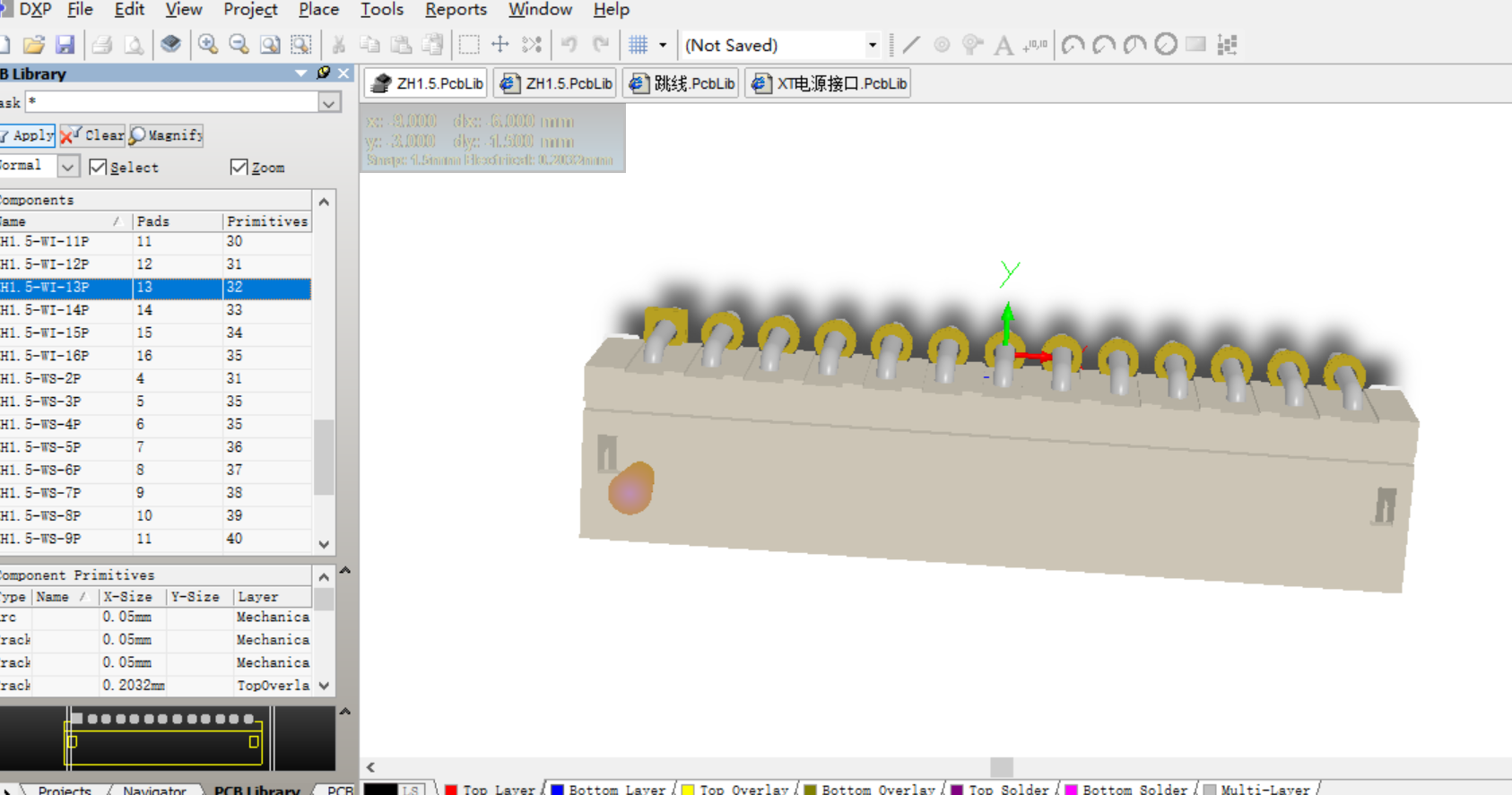Viewport: 1512px width, 795px height.
Task: Open the (Not Saved) view configuration dropdown
Action: pyautogui.click(x=872, y=45)
